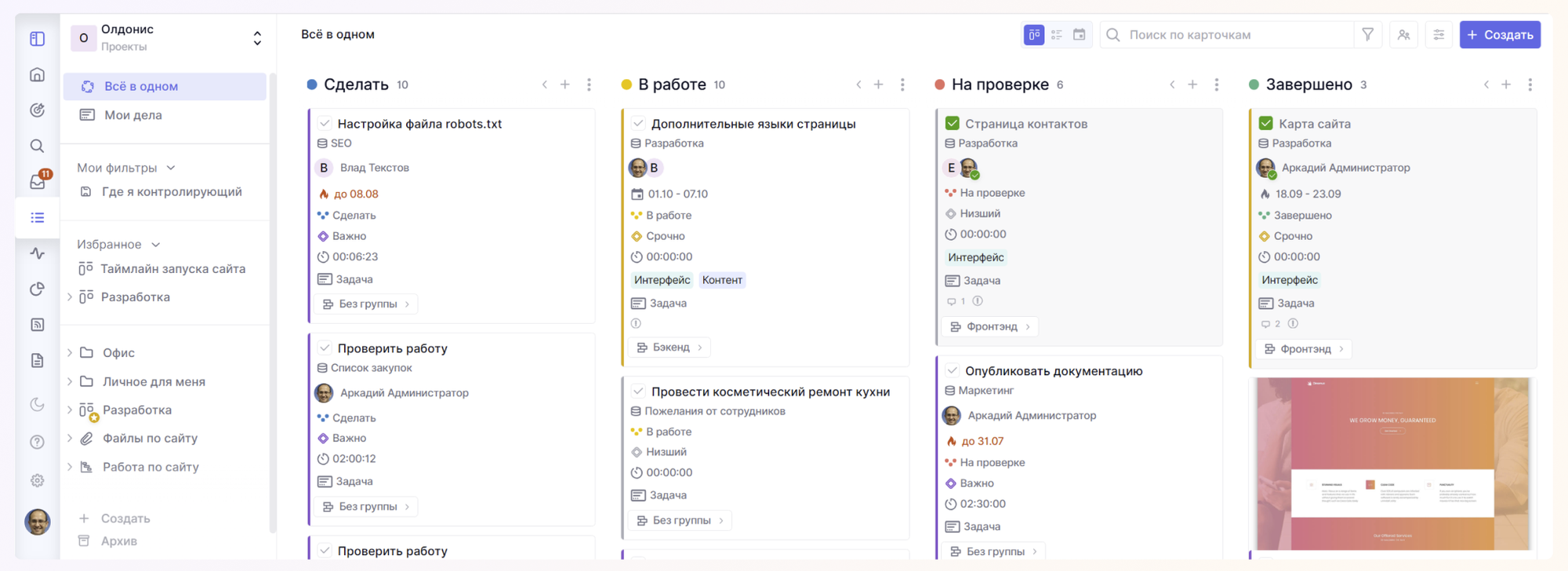
Task: Open the Олдонис workspace switcher
Action: click(x=256, y=38)
